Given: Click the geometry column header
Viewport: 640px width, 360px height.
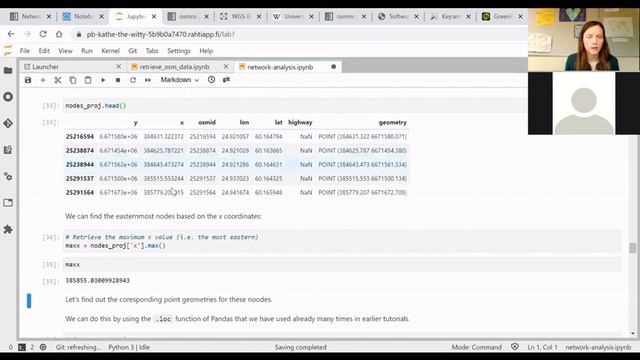Looking at the screenshot, I should pyautogui.click(x=392, y=122).
